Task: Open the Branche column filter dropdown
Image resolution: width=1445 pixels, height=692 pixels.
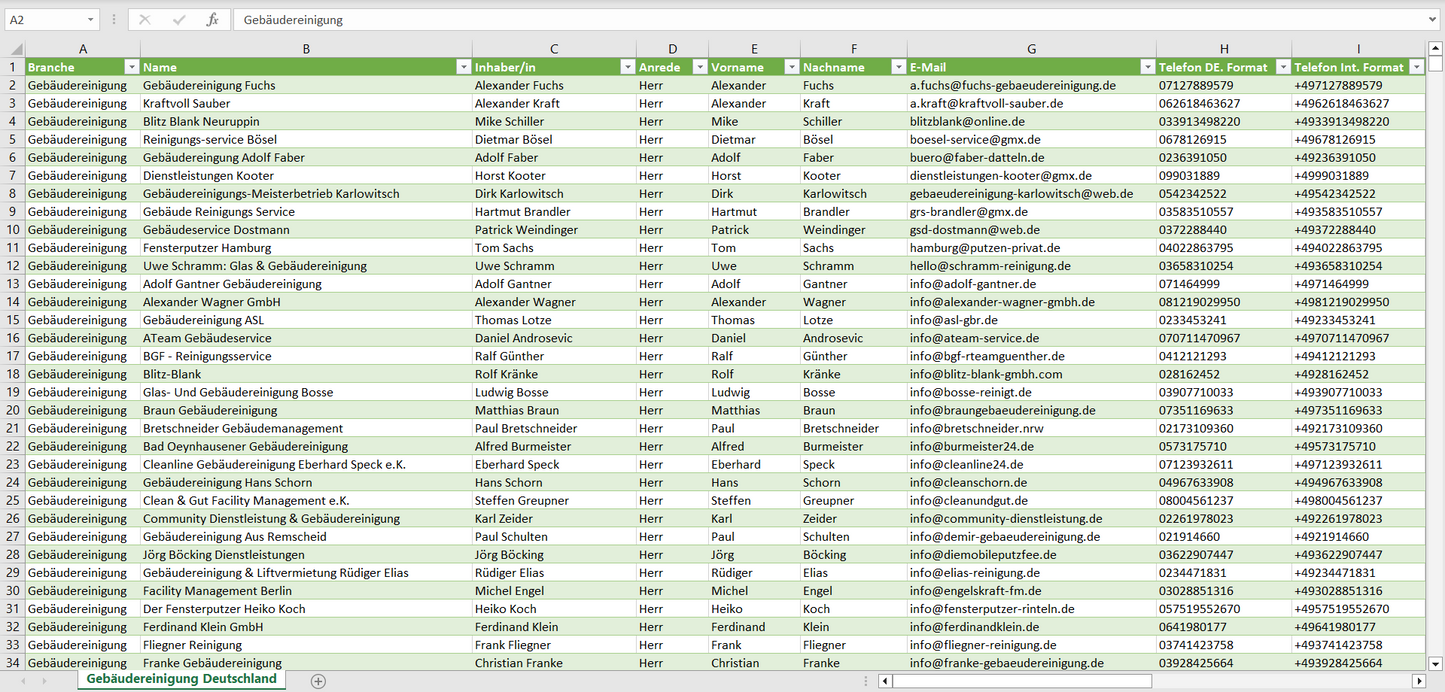Action: [130, 67]
